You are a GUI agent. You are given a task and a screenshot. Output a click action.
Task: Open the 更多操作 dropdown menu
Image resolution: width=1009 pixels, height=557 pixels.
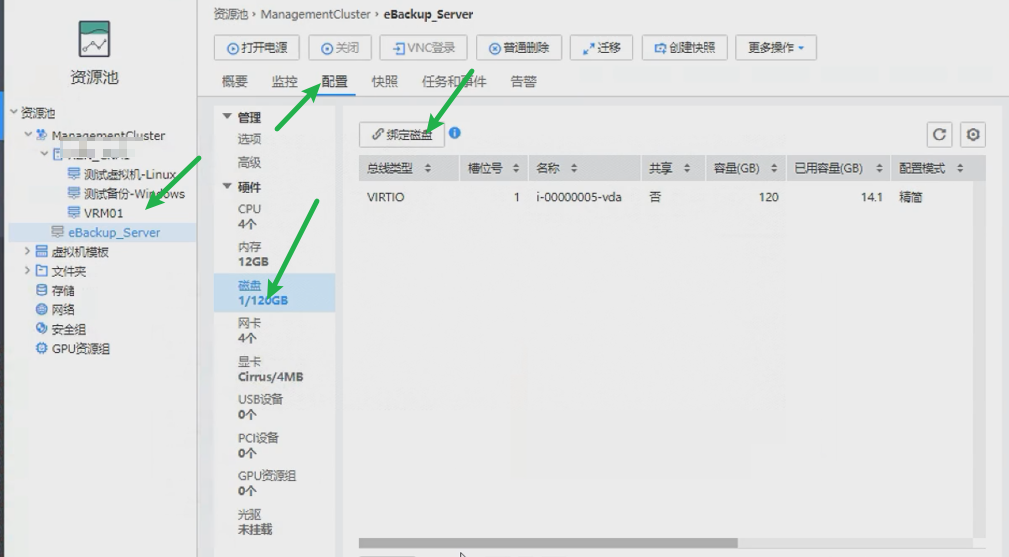pos(776,48)
